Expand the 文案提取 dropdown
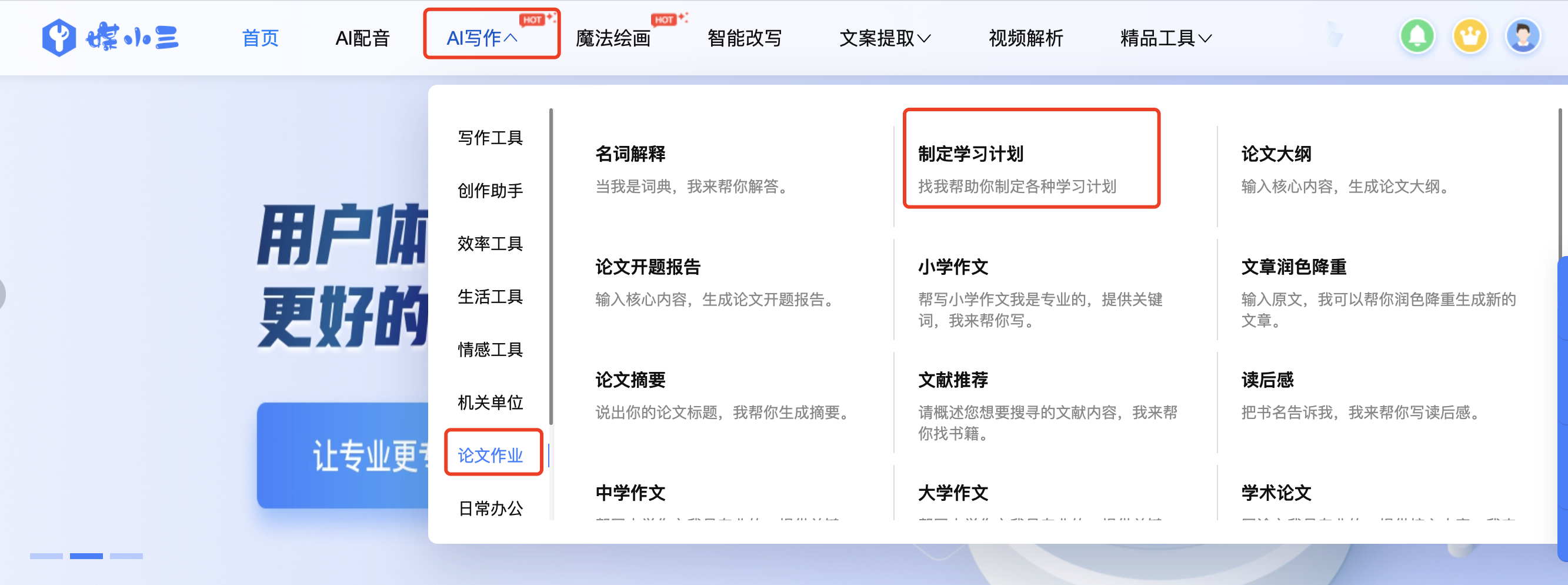The image size is (1568, 585). (x=885, y=38)
